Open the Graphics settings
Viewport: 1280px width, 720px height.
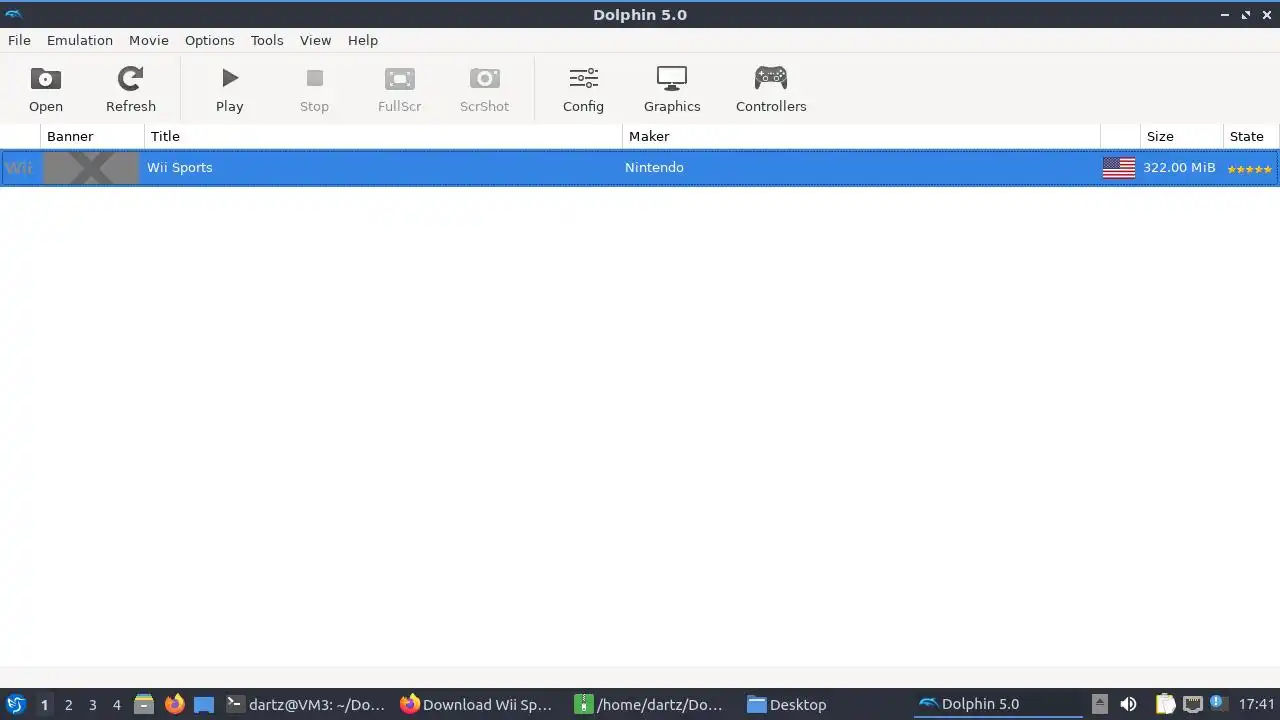[x=672, y=89]
